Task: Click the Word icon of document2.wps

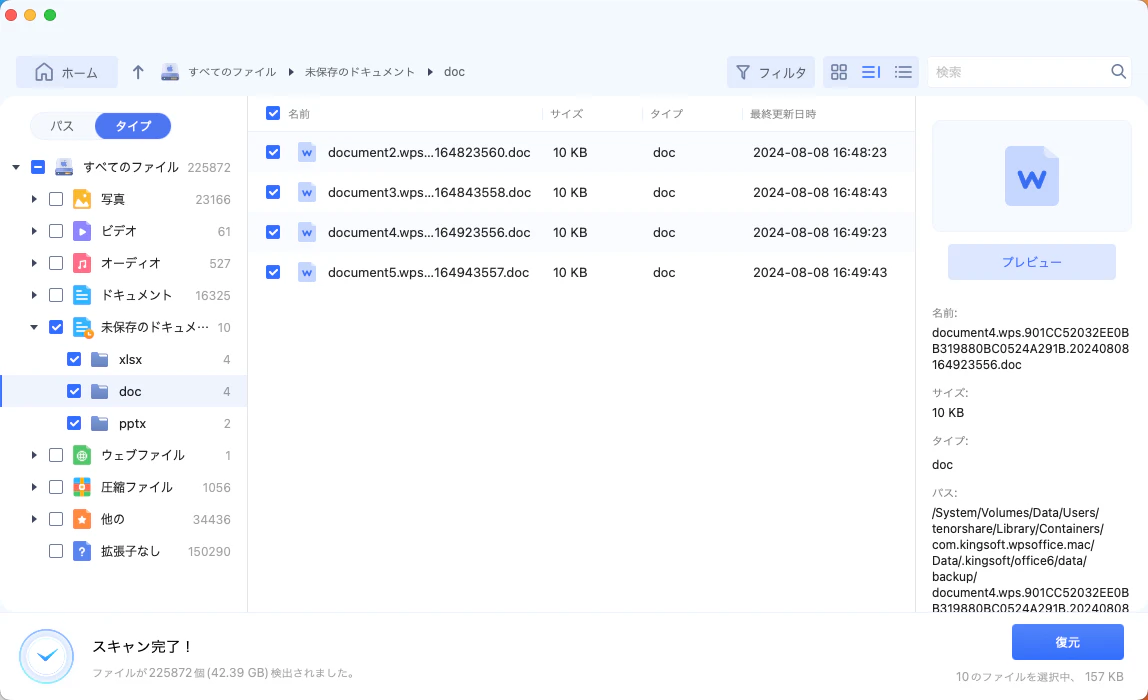Action: (307, 152)
